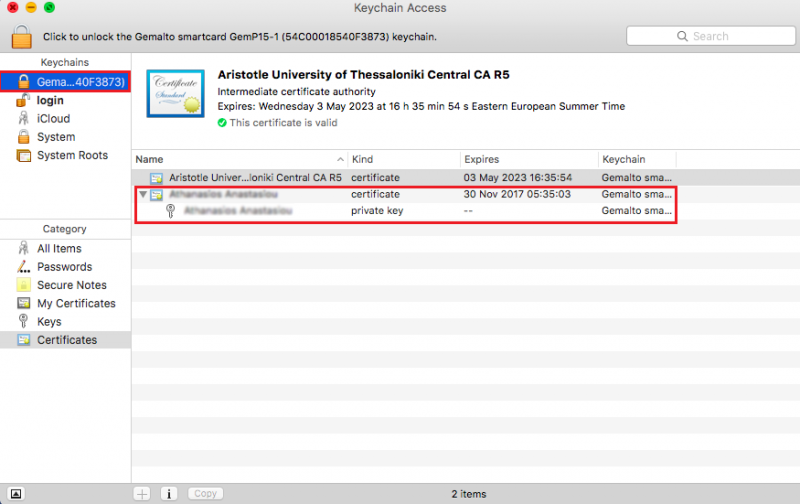Click the Add (plus) button at bottom
The image size is (800, 504).
(x=142, y=494)
